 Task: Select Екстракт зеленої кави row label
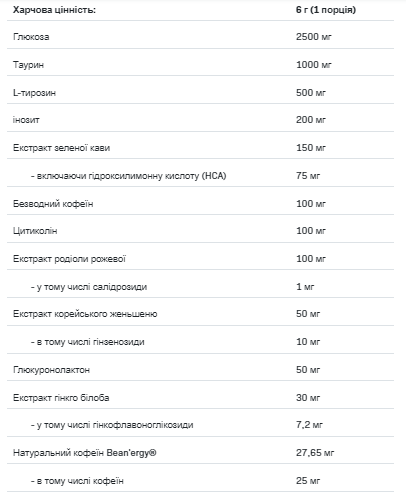coord(61,148)
